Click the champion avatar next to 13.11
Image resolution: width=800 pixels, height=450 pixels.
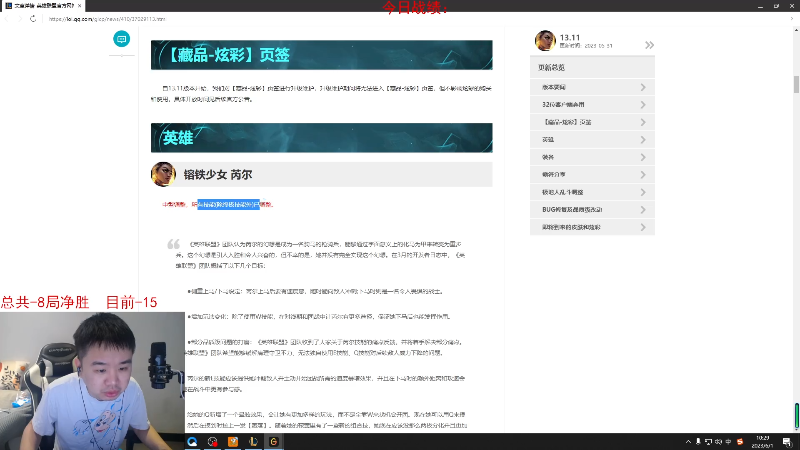click(x=545, y=41)
